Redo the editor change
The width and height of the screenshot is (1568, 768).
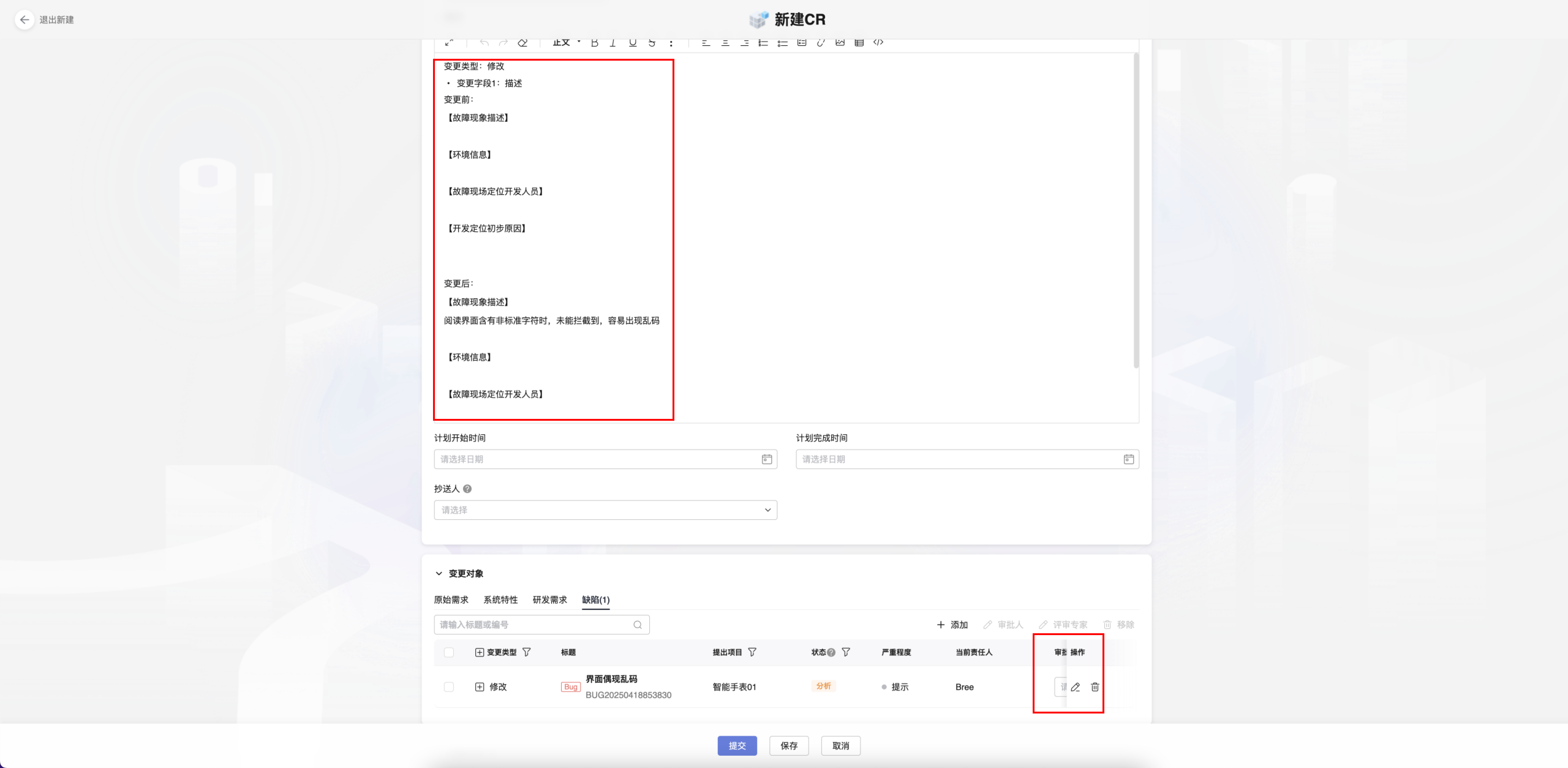click(503, 43)
